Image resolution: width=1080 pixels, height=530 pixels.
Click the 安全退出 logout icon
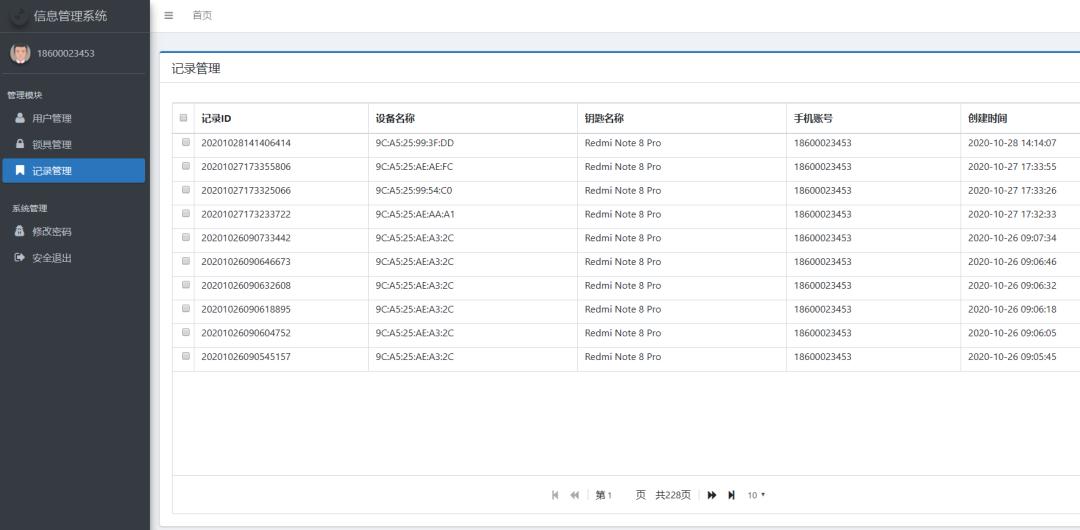point(20,258)
